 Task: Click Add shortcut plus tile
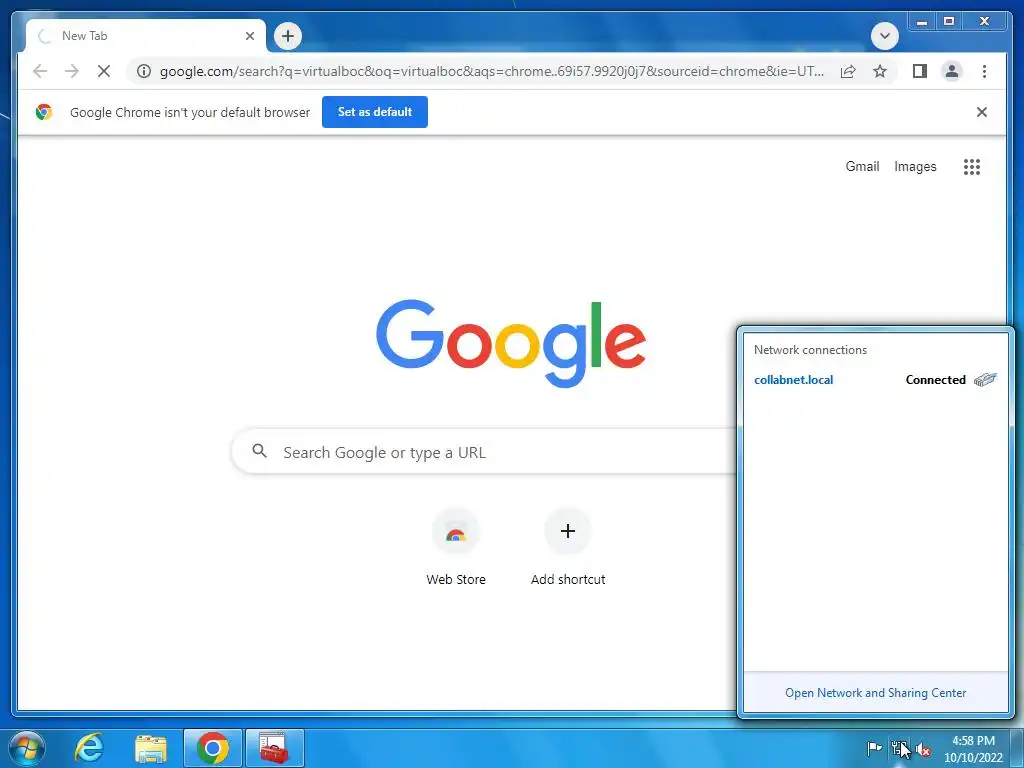coord(568,548)
